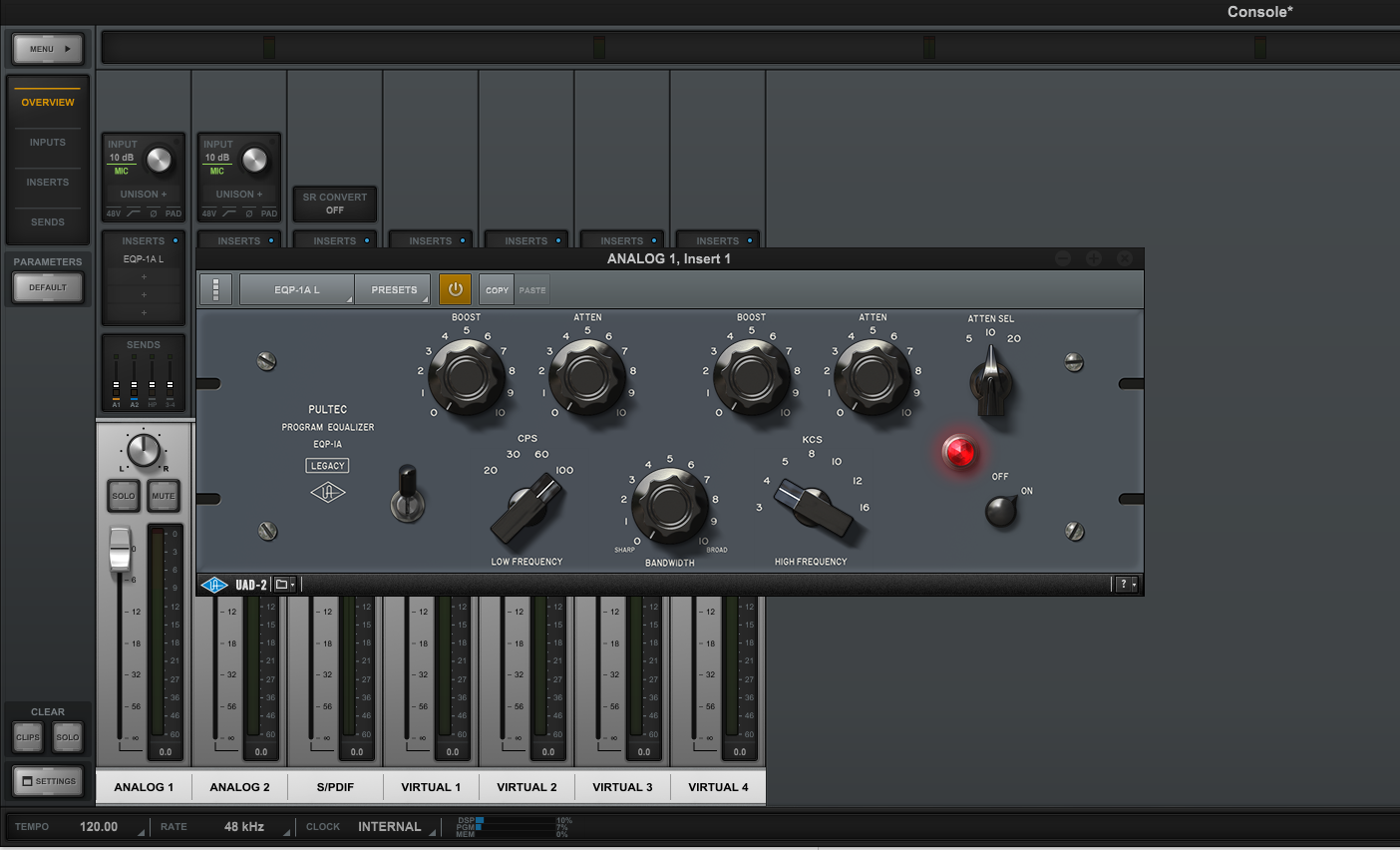
Task: Click the low frequency BOOST knob
Action: [x=467, y=375]
